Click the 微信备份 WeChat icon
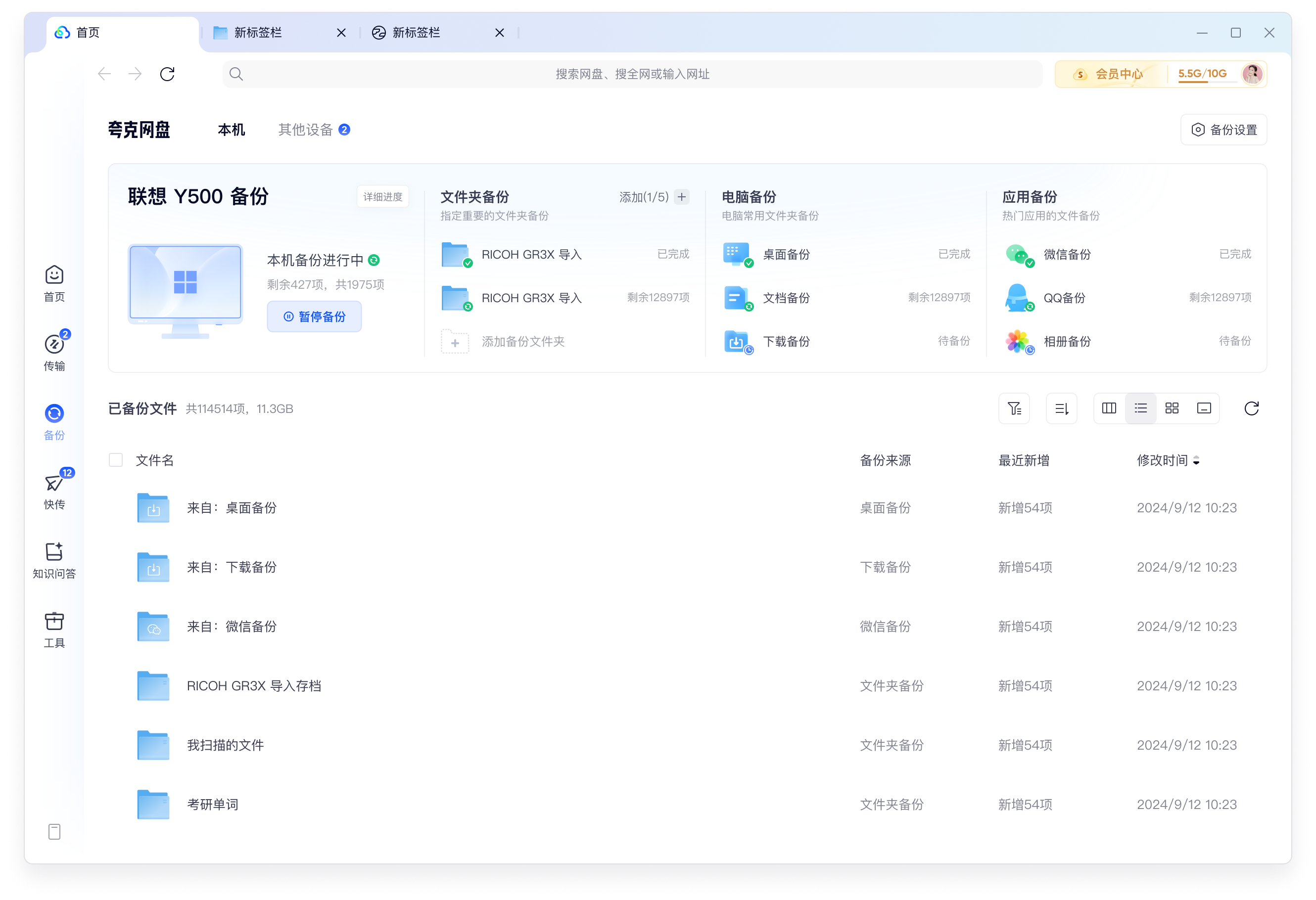Image resolution: width=1316 pixels, height=900 pixels. pos(1019,254)
